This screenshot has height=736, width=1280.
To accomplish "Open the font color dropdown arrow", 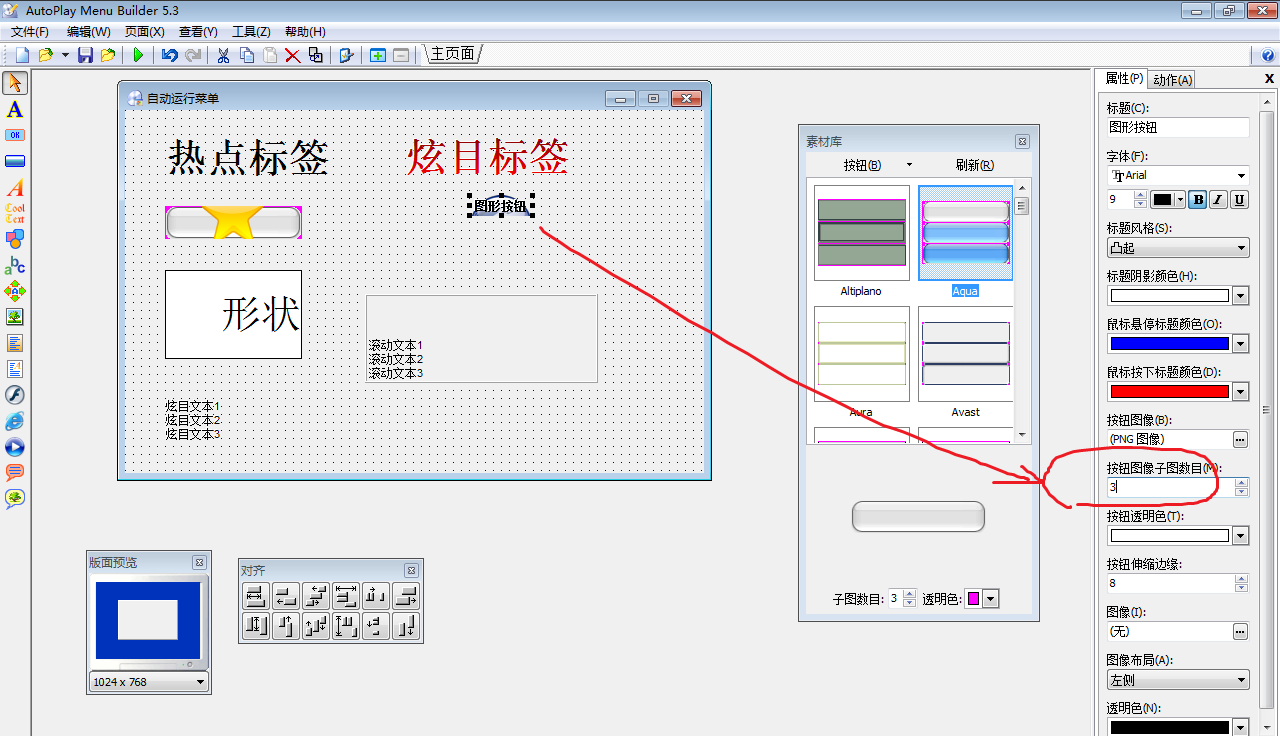I will pos(1180,200).
